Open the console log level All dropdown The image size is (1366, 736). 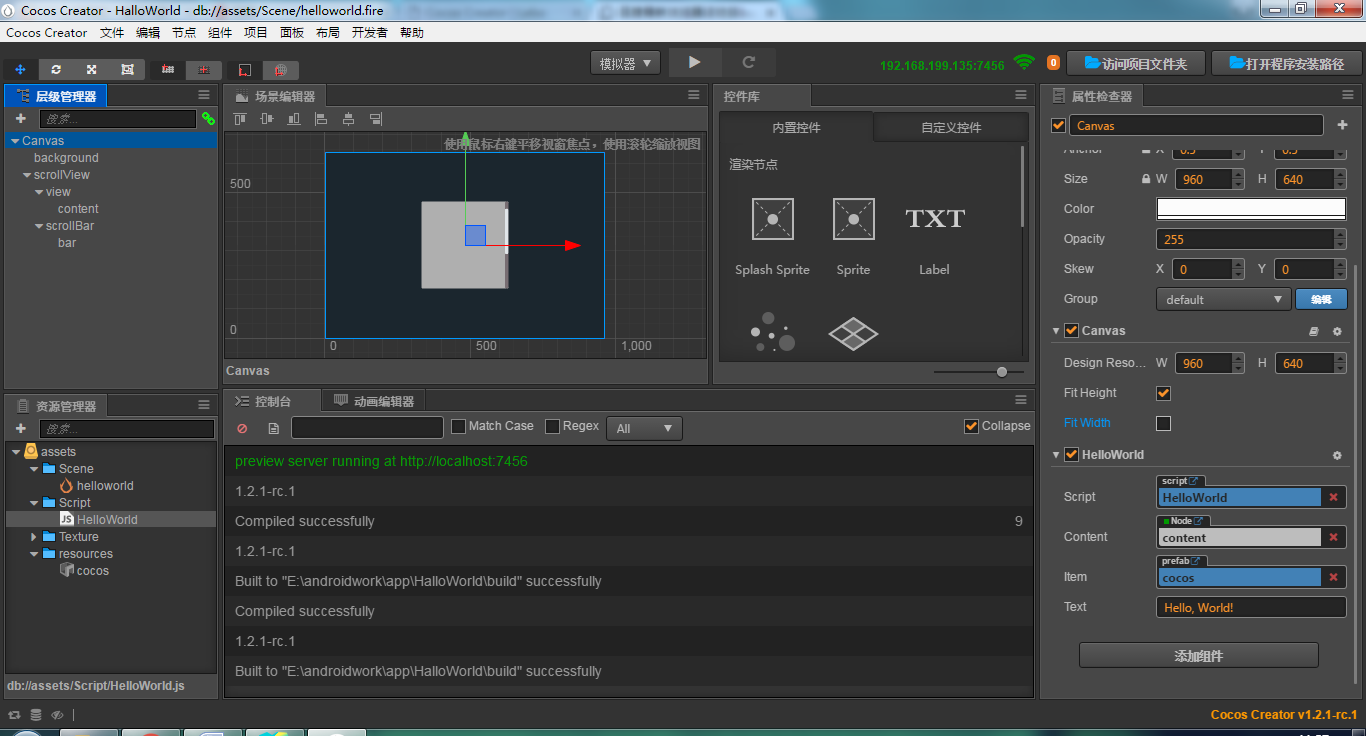tap(644, 428)
